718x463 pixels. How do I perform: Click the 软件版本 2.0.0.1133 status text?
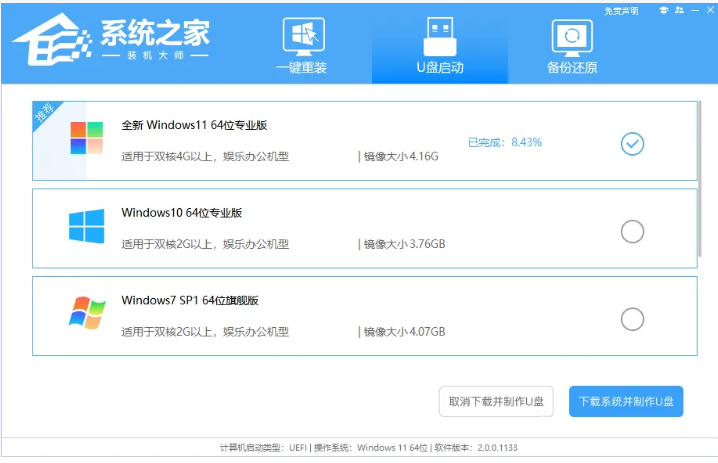click(x=476, y=448)
